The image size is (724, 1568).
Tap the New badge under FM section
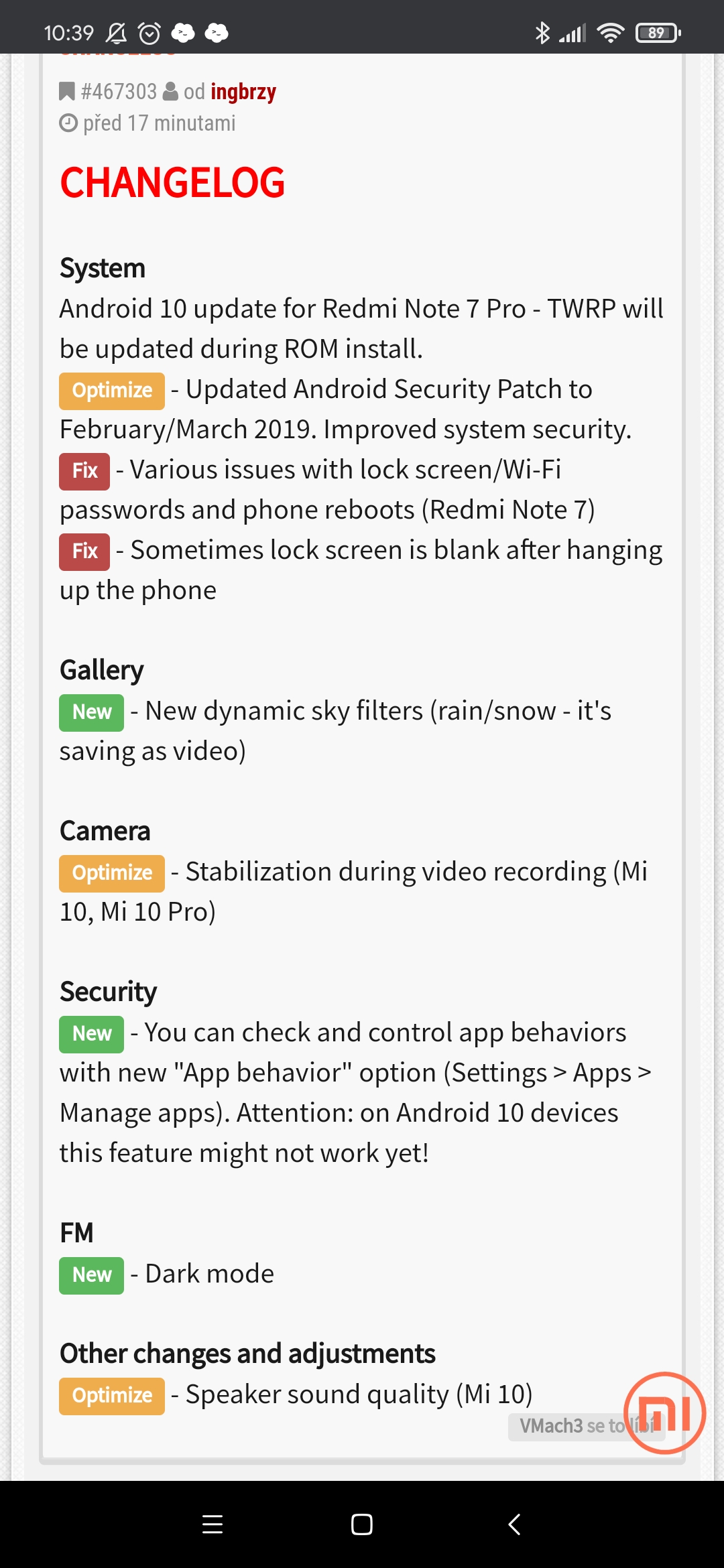[x=92, y=1275]
